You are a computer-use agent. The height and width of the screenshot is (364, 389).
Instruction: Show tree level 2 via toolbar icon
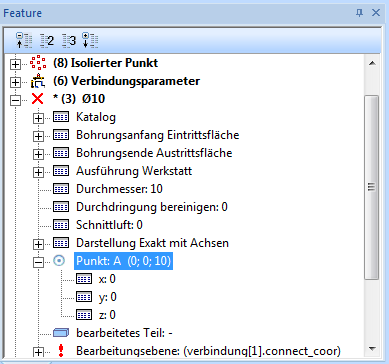tap(47, 41)
